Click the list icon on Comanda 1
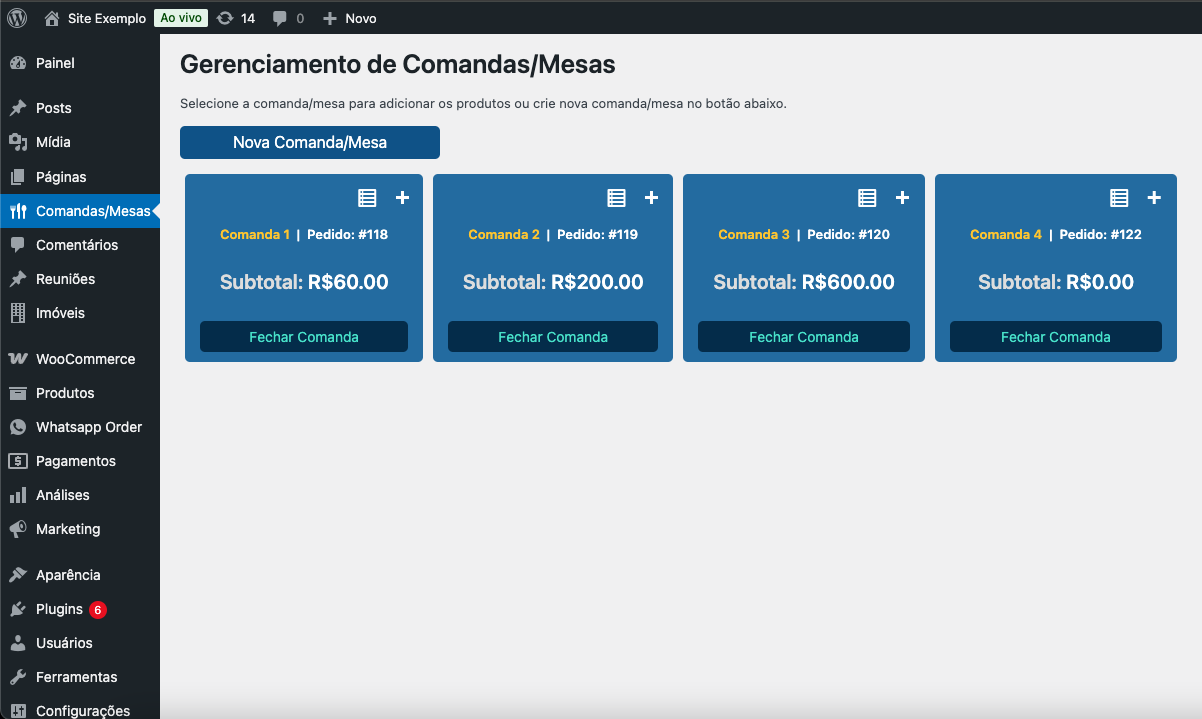 click(x=367, y=198)
